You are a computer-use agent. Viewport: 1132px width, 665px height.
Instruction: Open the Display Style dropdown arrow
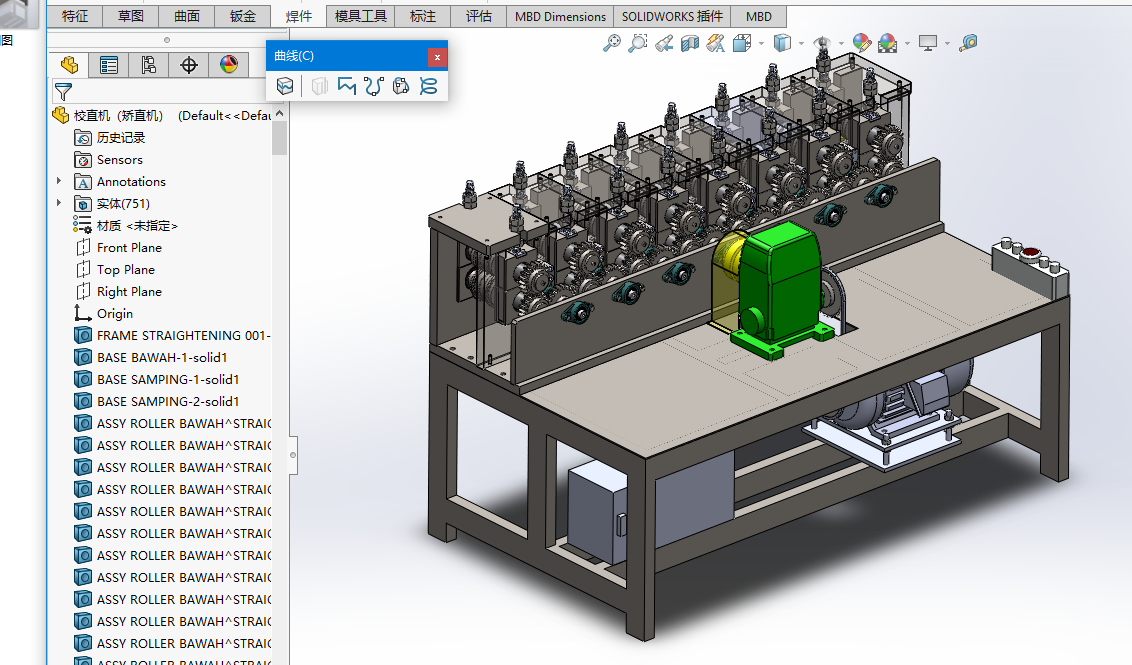802,43
